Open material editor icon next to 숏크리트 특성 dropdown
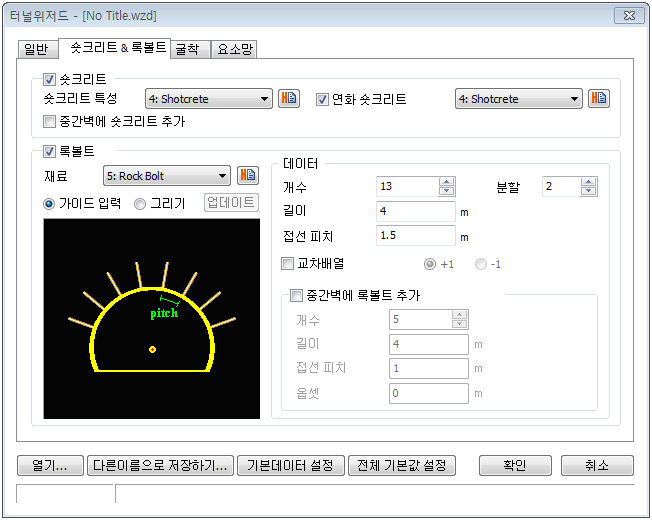Viewport: 652px width, 520px height. click(x=289, y=99)
